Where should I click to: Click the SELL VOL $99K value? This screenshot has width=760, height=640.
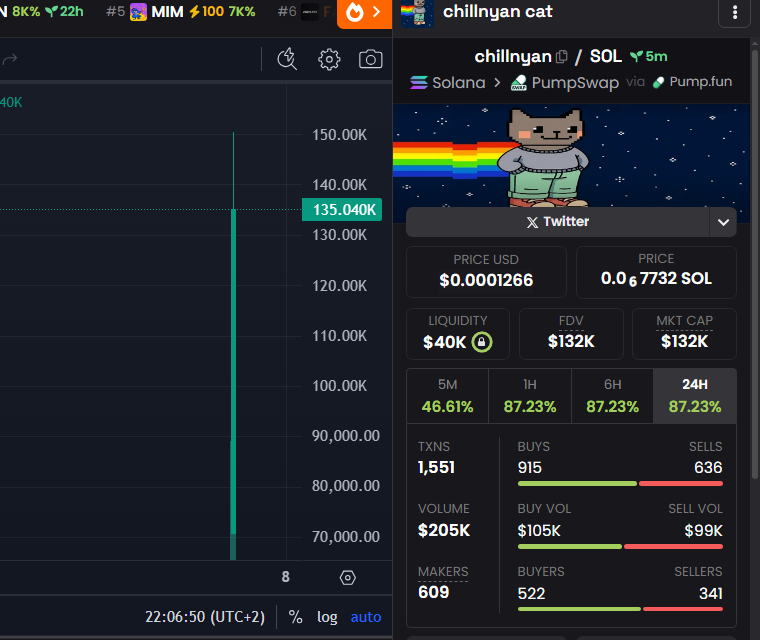click(x=703, y=531)
